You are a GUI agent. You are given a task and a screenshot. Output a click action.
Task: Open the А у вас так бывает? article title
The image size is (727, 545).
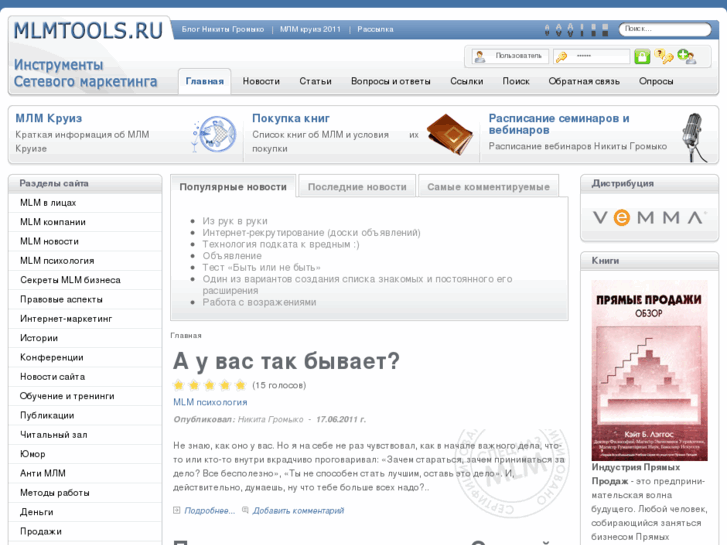[x=286, y=361]
